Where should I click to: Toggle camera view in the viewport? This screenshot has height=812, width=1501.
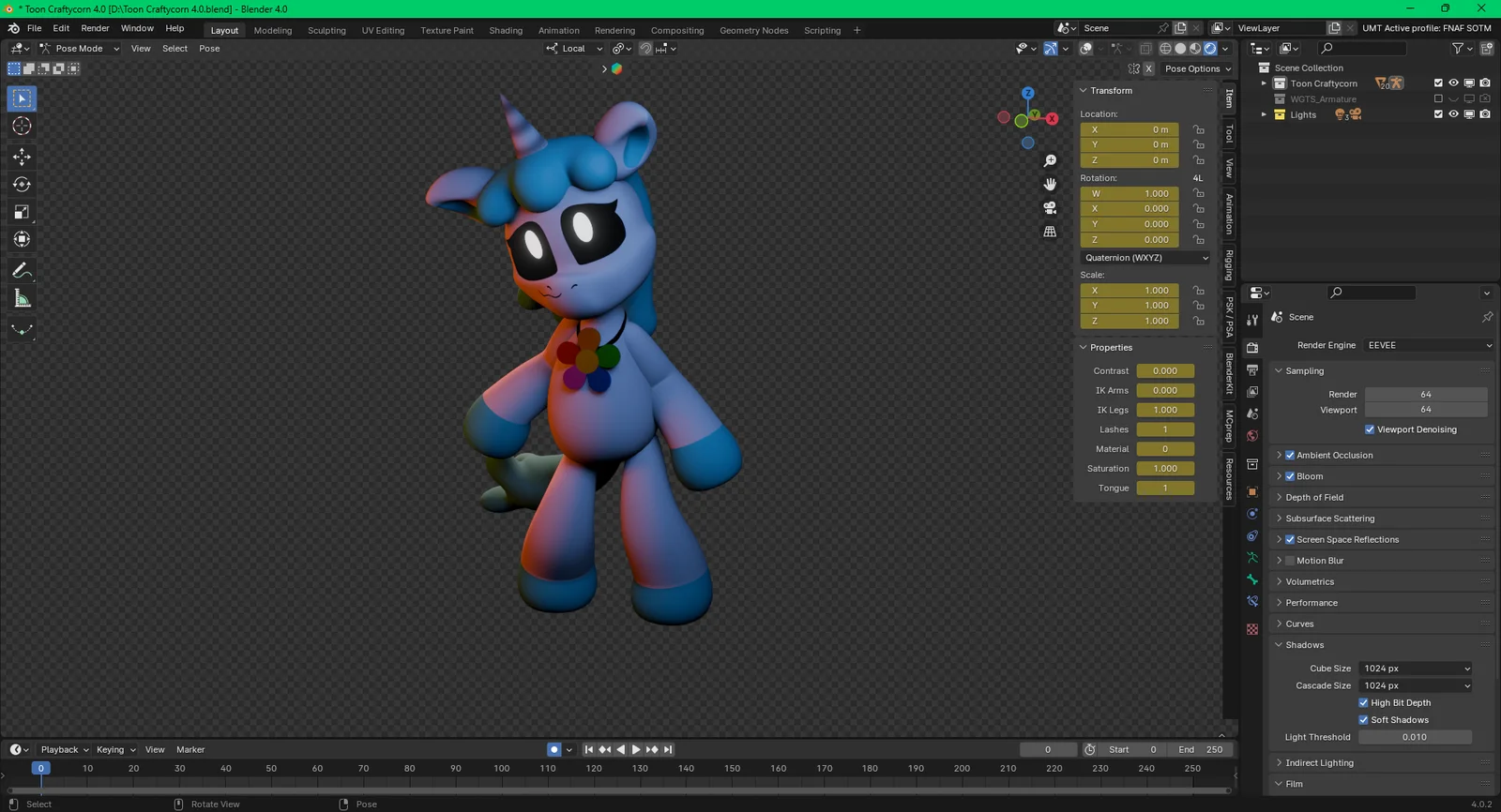click(1050, 208)
